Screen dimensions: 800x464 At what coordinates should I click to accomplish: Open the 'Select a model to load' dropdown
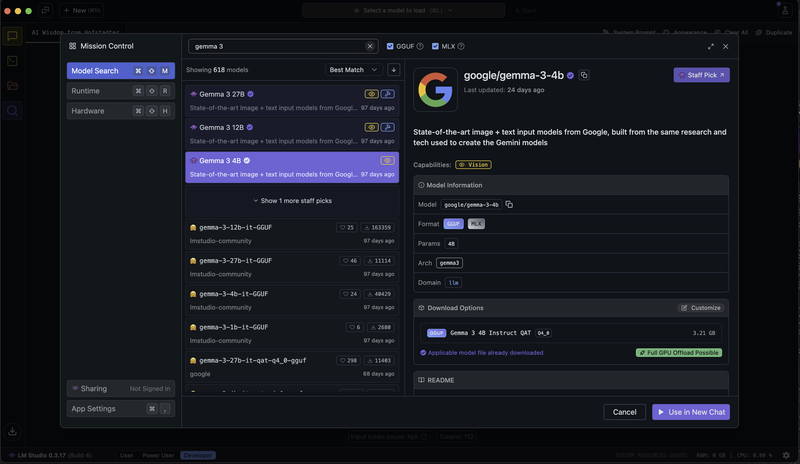click(403, 10)
